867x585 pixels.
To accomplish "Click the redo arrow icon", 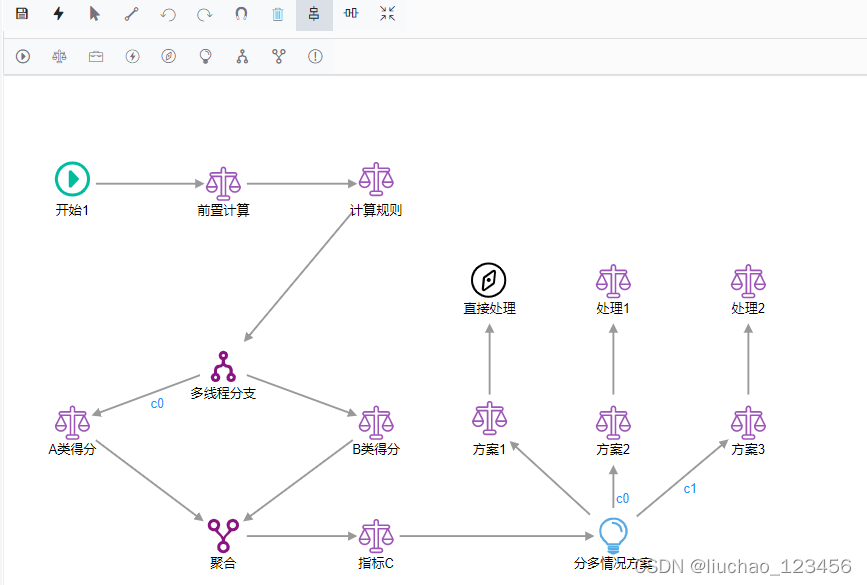I will coord(204,14).
